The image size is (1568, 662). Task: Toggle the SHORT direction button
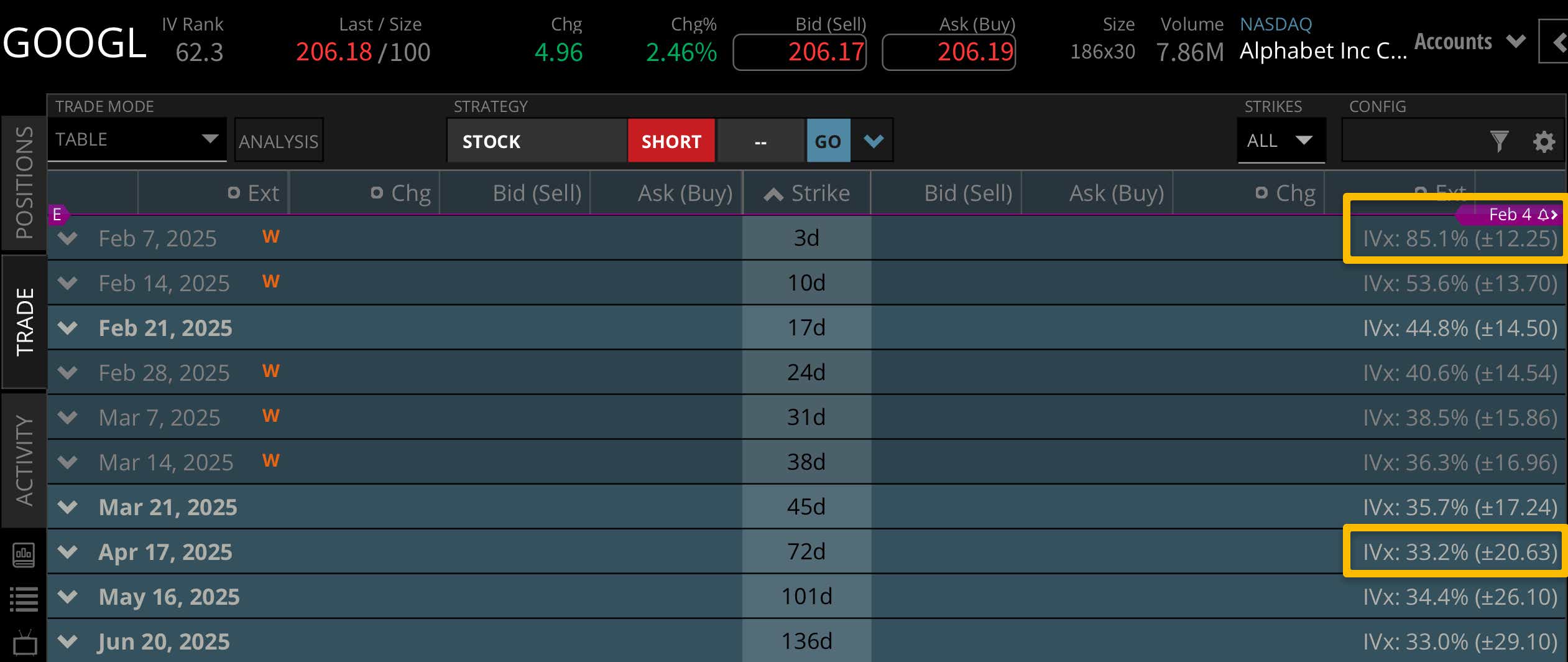coord(671,141)
